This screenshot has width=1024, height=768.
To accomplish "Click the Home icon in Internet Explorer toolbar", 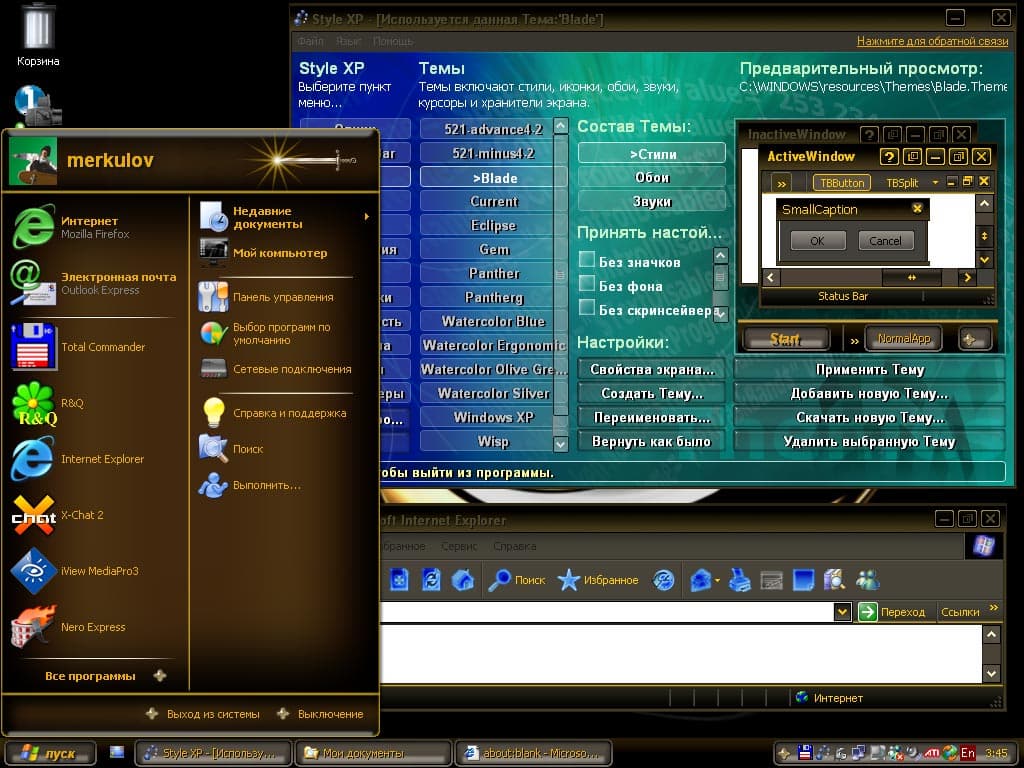I will 463,579.
